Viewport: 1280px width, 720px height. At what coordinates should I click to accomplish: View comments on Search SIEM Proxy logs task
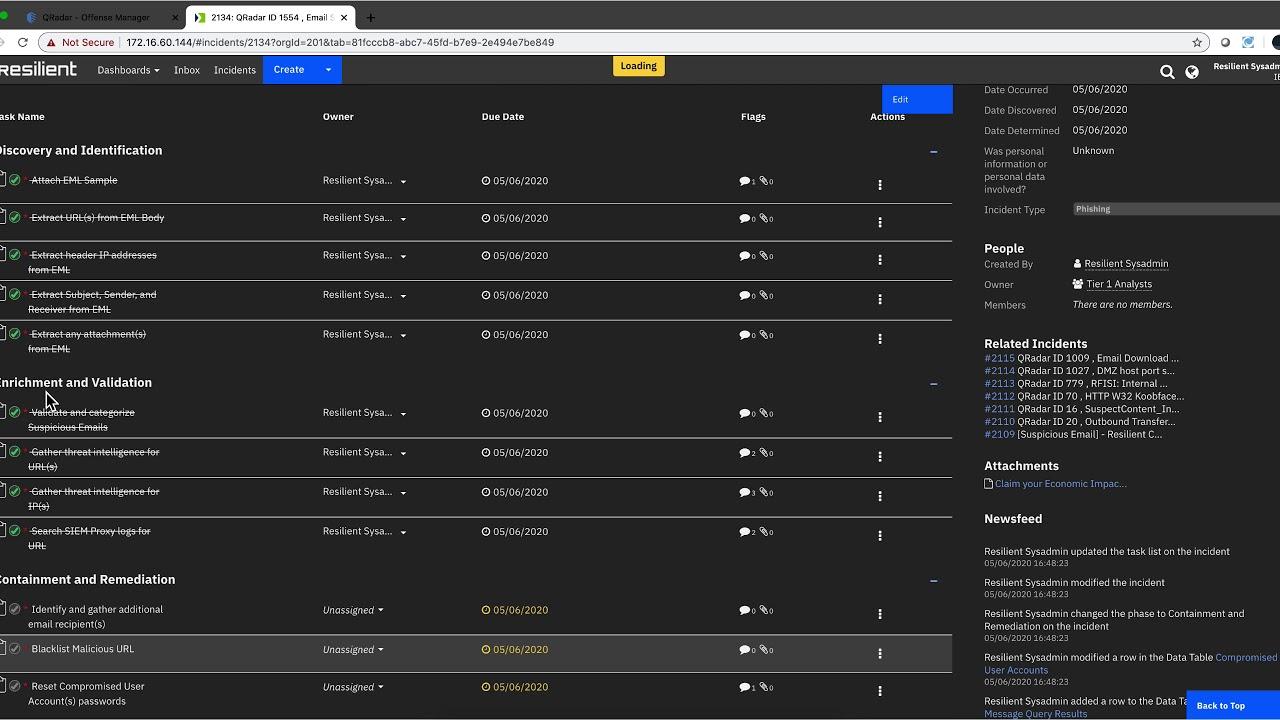tap(747, 532)
